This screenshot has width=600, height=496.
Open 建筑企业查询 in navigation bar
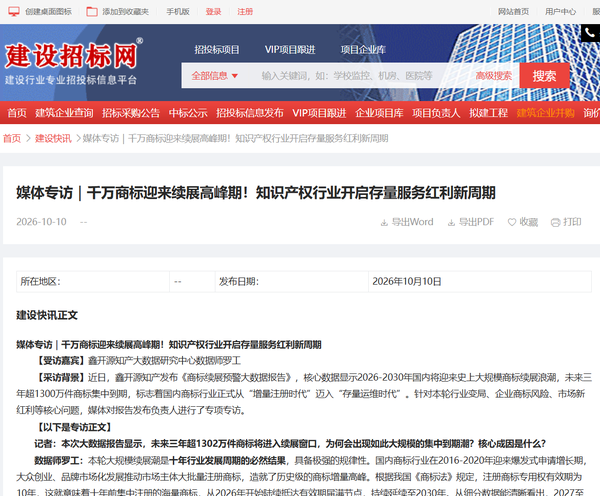[x=64, y=113]
